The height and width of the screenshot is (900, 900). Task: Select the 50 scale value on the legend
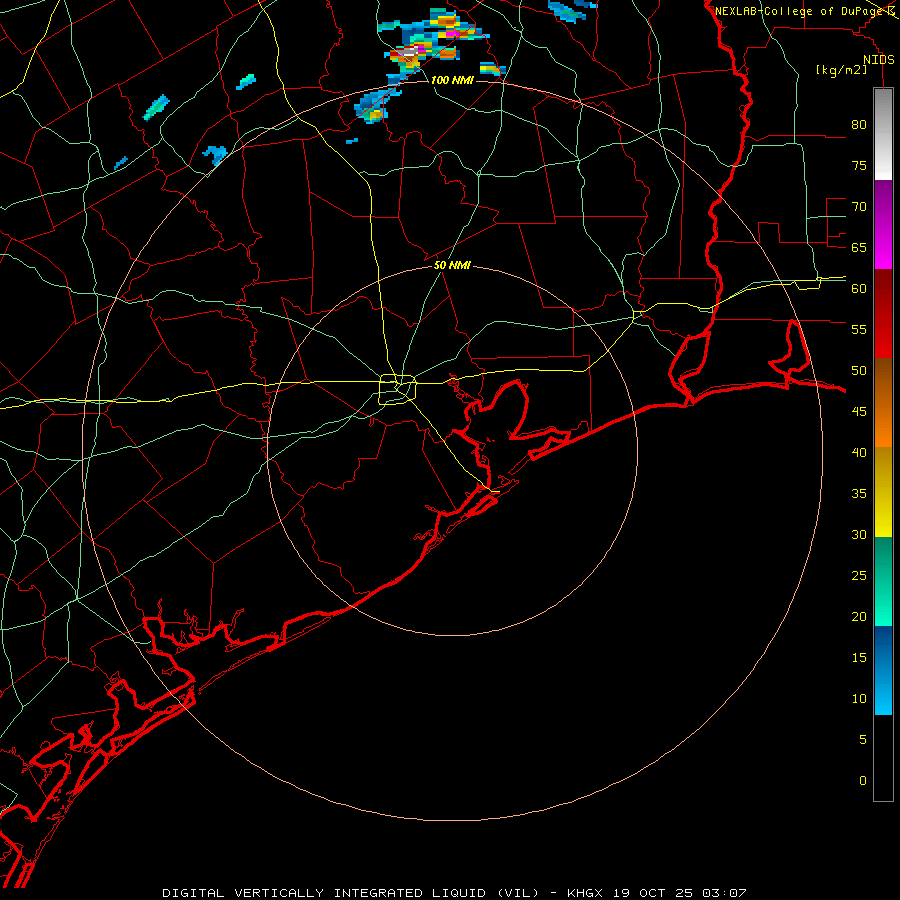[x=859, y=370]
